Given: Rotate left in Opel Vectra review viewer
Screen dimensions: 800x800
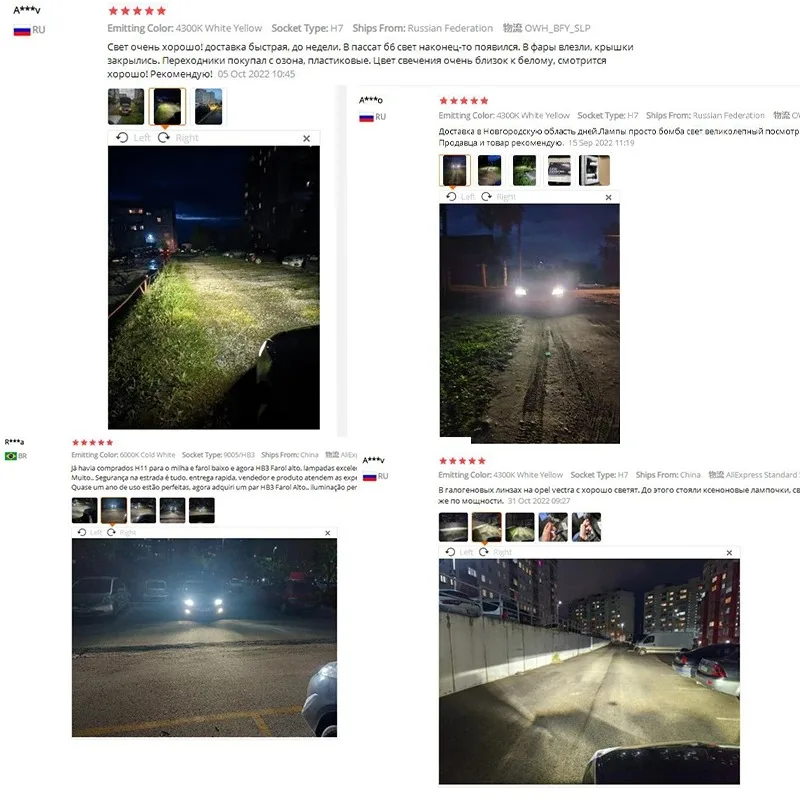Looking at the screenshot, I should click(459, 552).
